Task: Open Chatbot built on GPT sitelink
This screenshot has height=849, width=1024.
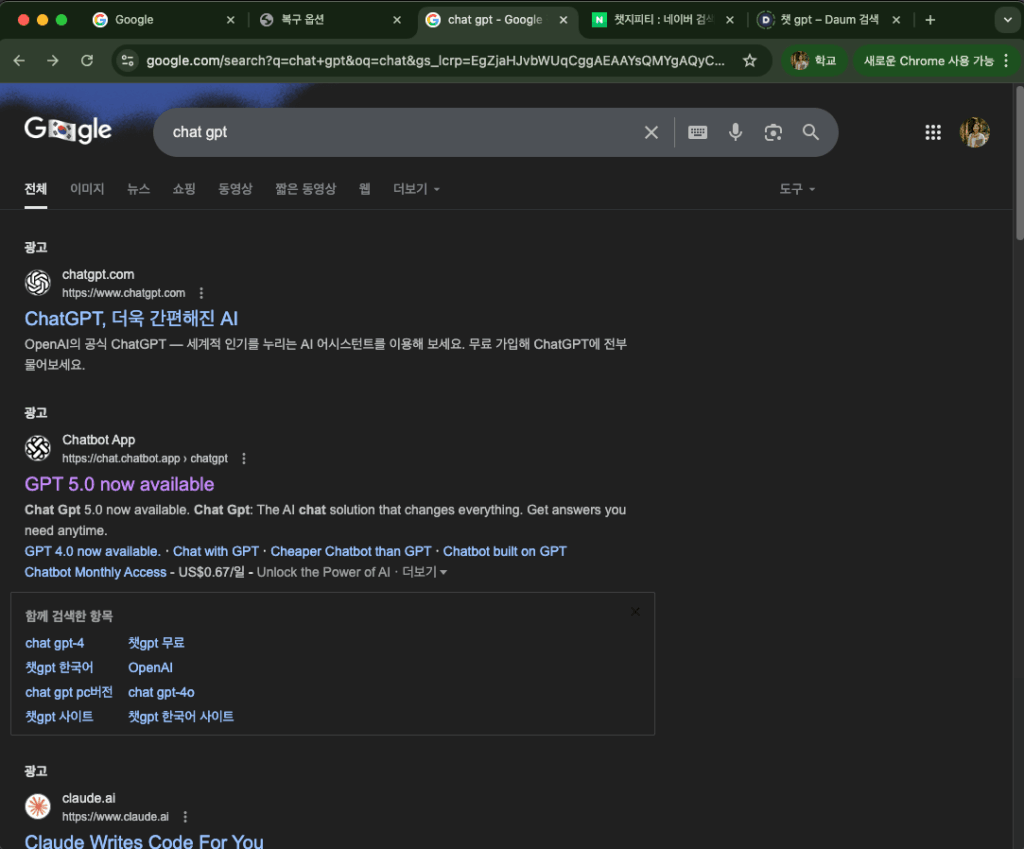Action: tap(505, 551)
